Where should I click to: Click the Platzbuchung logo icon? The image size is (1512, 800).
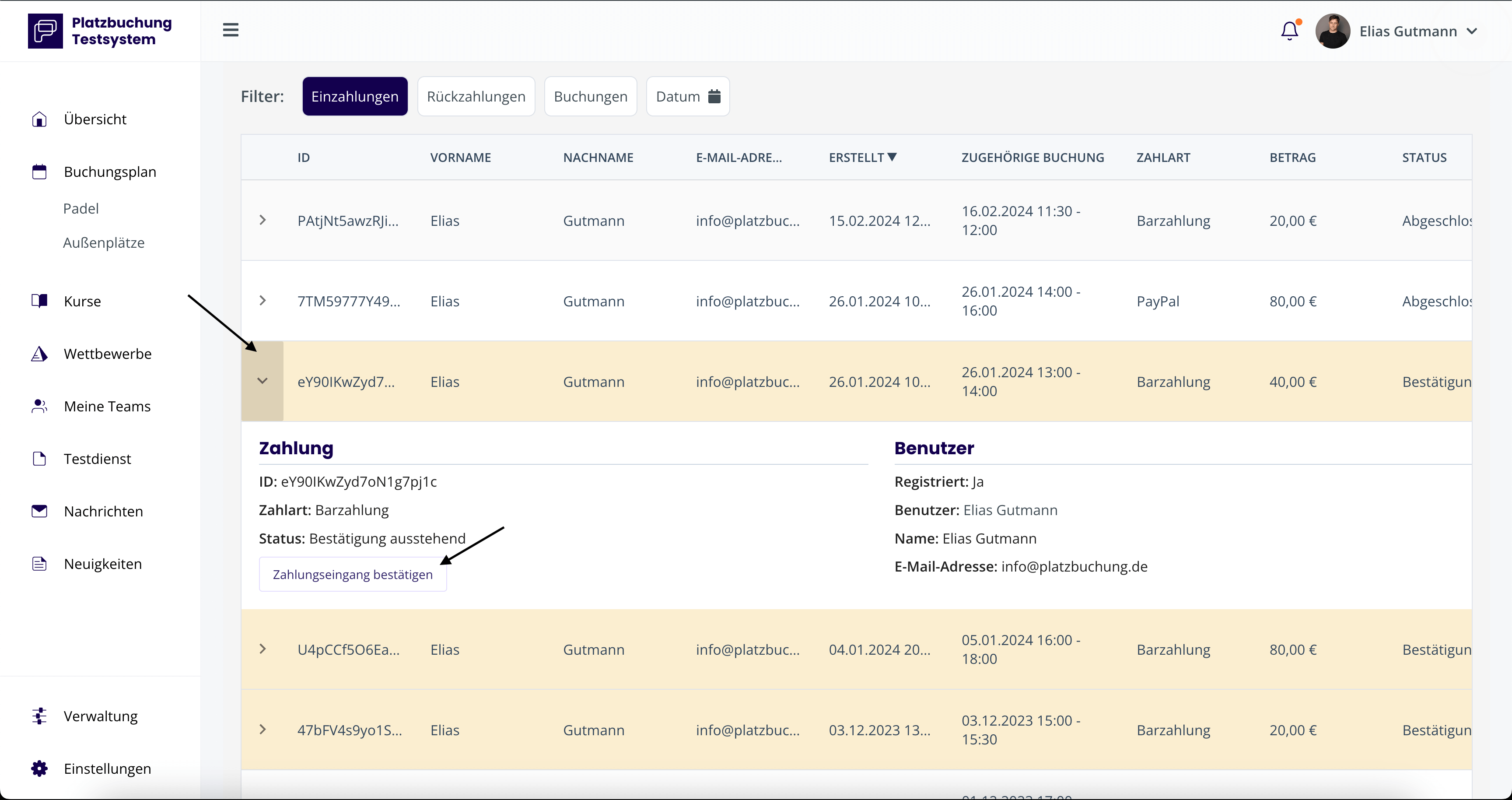click(x=45, y=31)
